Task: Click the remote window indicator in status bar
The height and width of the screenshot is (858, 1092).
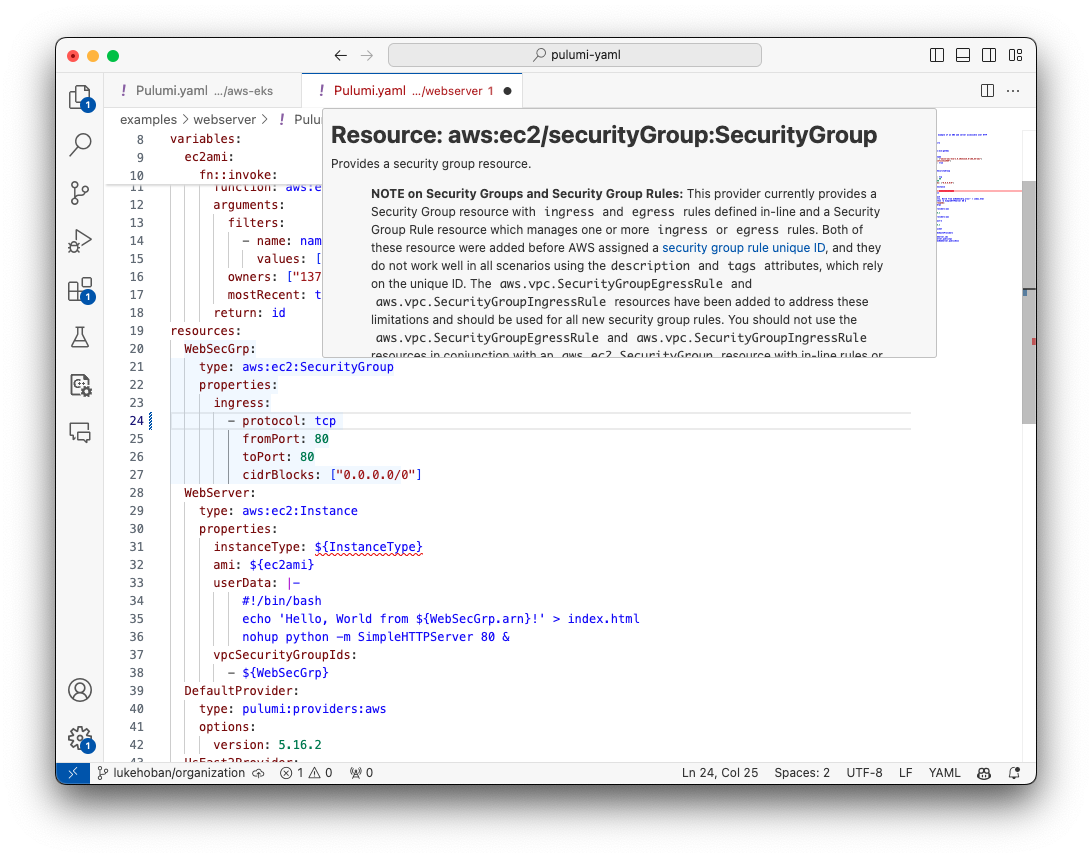Action: pos(72,773)
